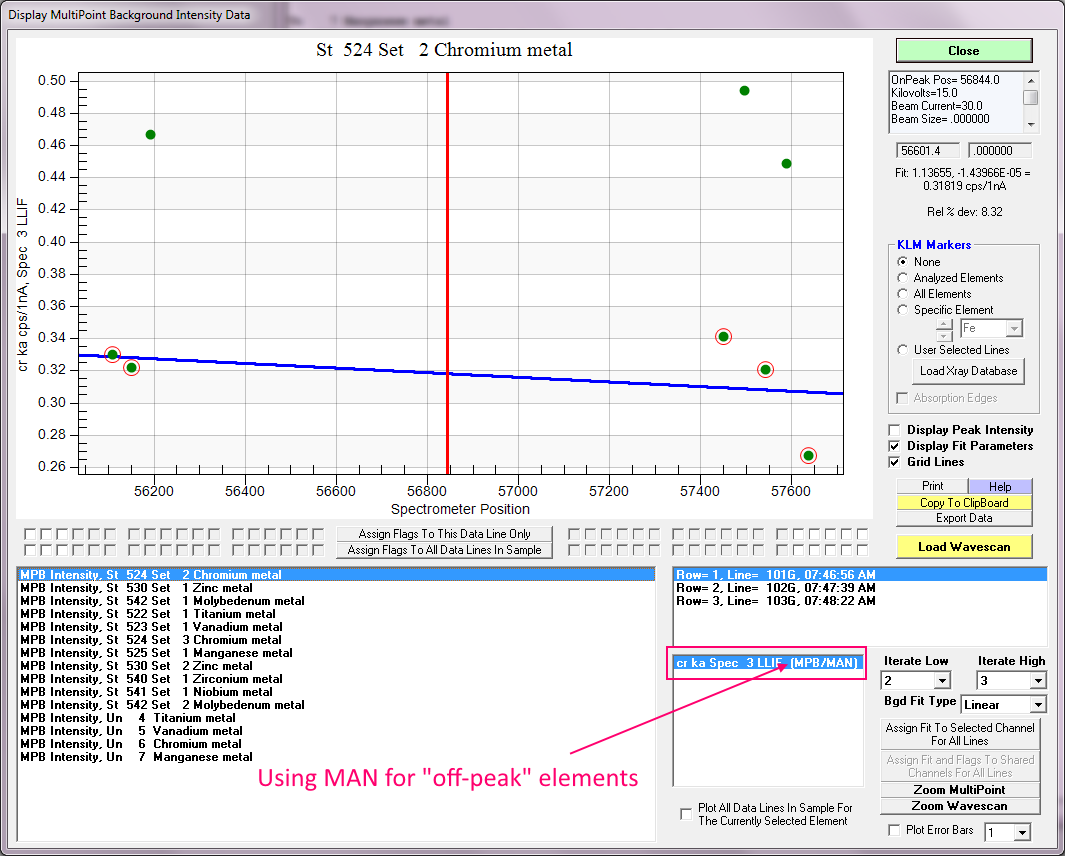1065x856 pixels.
Task: Enable the Plot Error Bars checkbox
Action: tap(895, 830)
